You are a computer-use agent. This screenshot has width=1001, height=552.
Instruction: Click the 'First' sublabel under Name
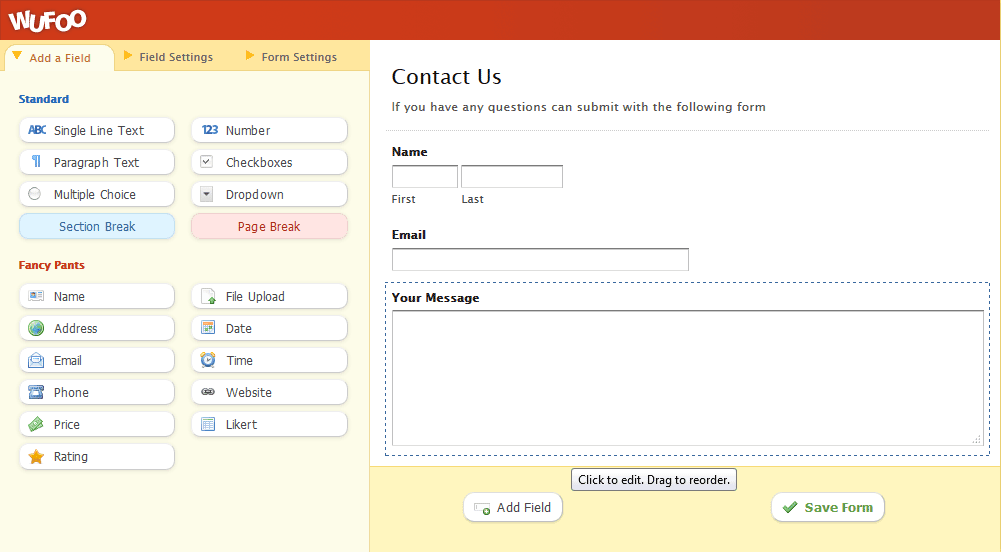click(403, 199)
